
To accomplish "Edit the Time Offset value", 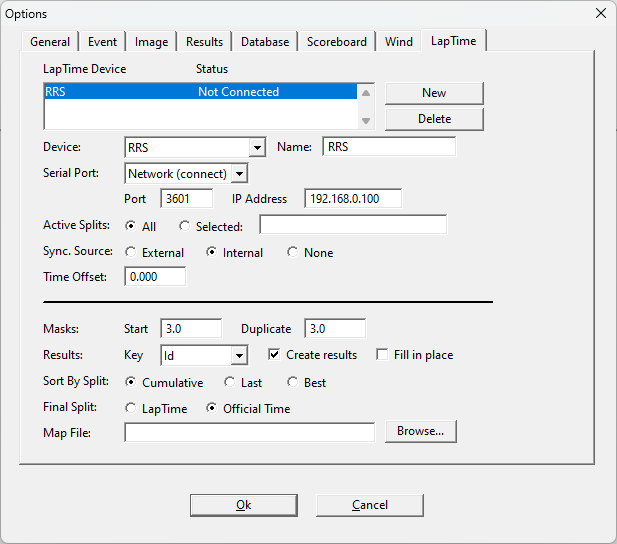I will coord(155,277).
